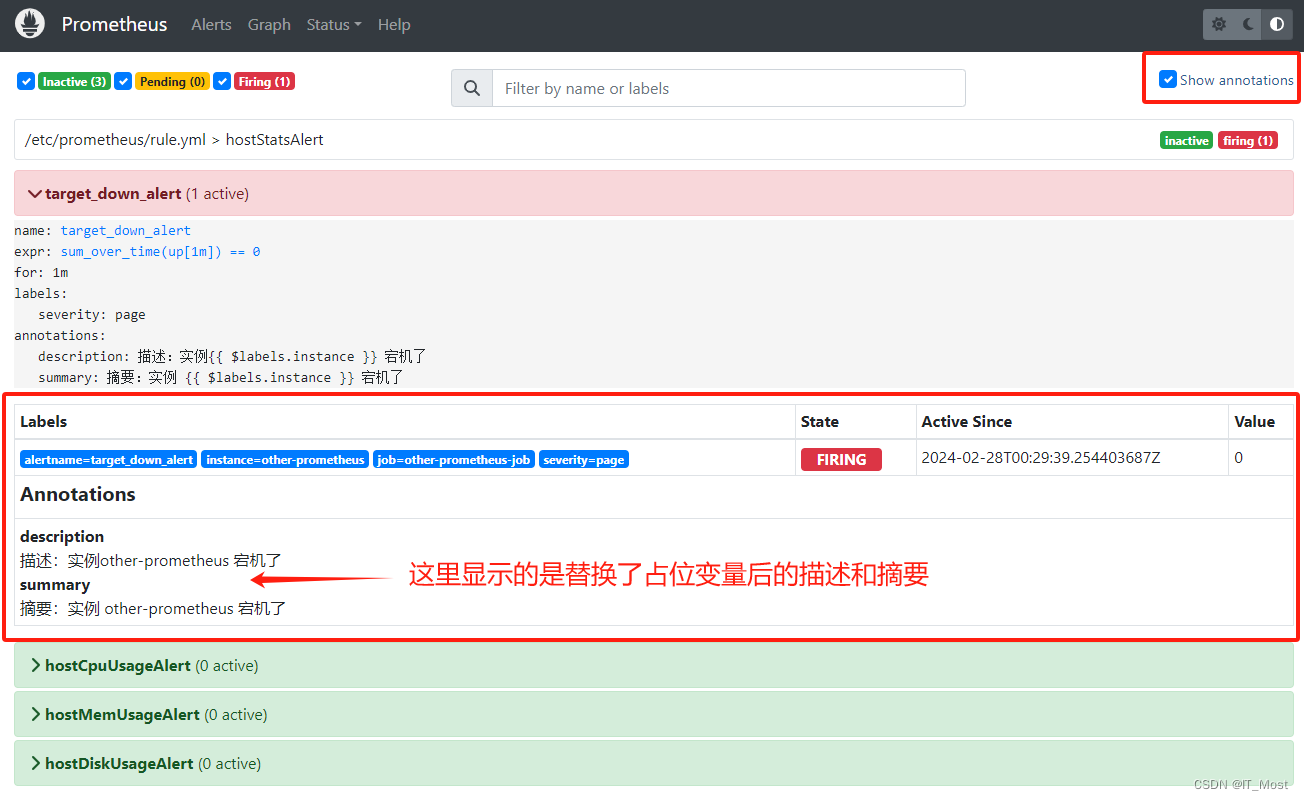This screenshot has width=1304, height=800.
Task: Click the alertname=target_down_alert label badge
Action: coord(109,460)
